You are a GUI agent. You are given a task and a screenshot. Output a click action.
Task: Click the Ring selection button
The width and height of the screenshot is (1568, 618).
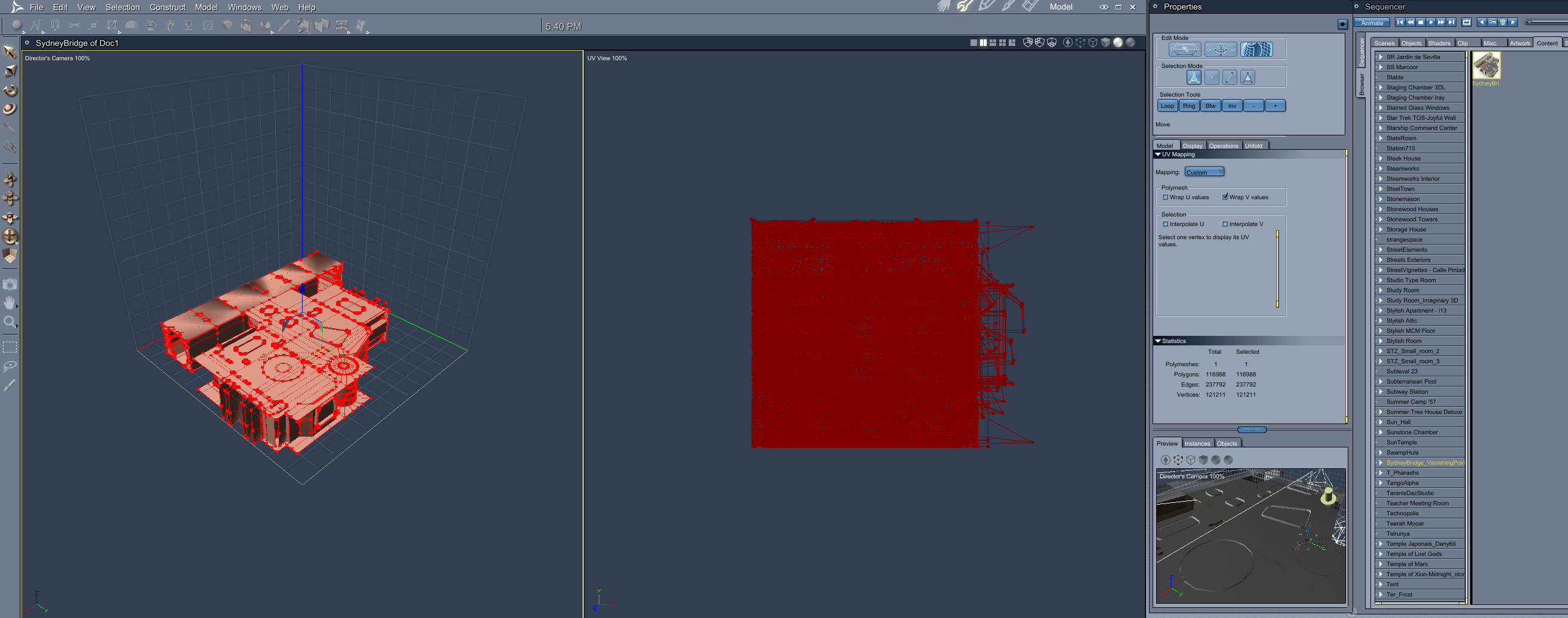(x=1189, y=106)
